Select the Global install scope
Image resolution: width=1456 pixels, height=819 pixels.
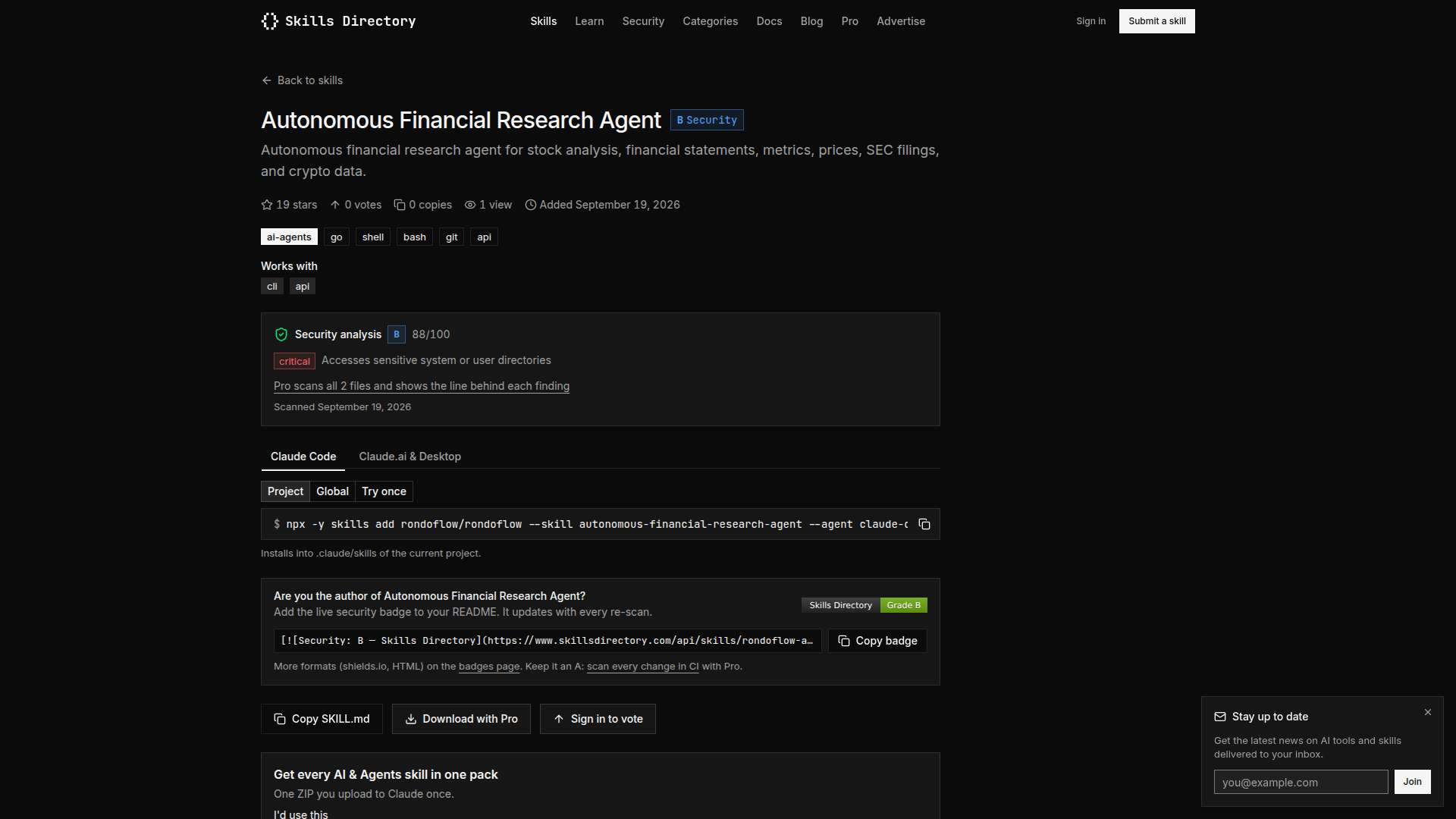click(332, 491)
